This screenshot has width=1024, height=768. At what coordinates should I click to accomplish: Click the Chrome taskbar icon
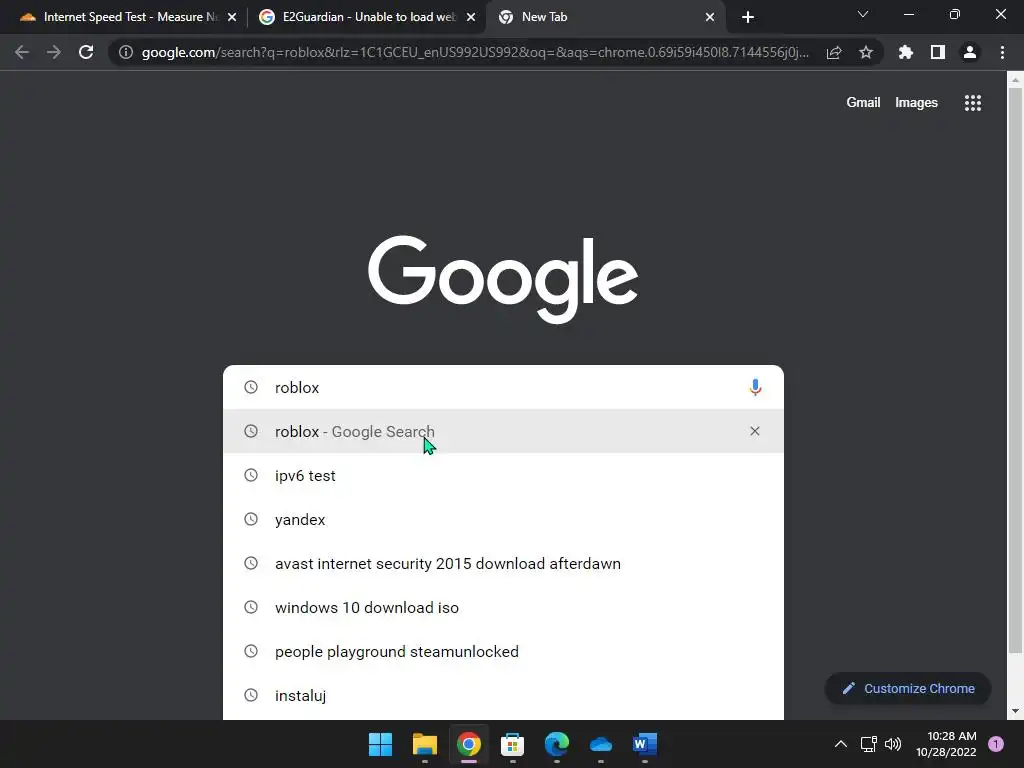click(468, 744)
